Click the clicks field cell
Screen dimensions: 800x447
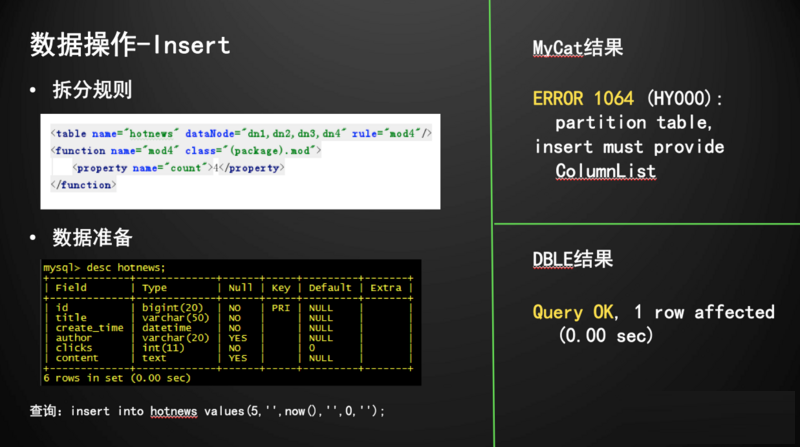point(73,347)
